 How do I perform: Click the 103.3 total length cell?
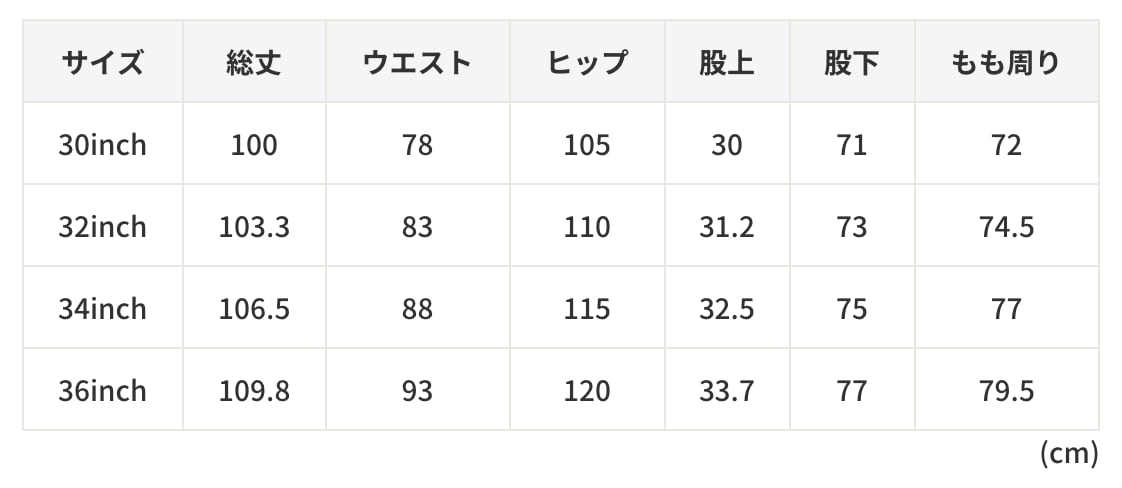coord(254,227)
